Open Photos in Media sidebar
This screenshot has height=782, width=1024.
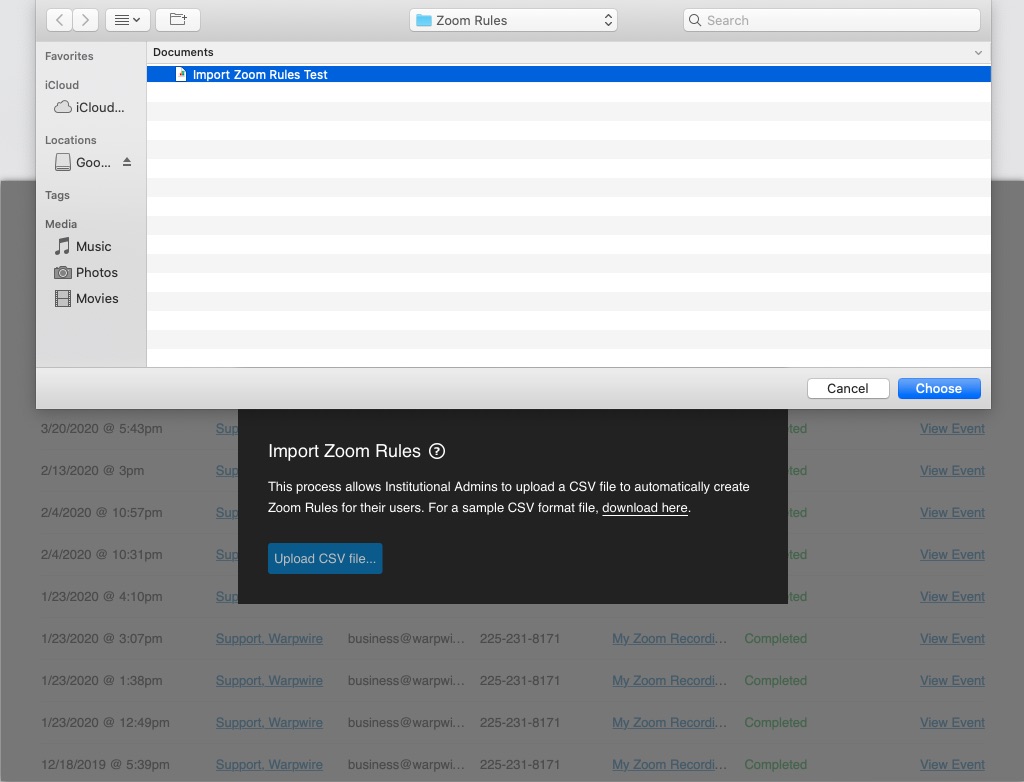[x=86, y=272]
